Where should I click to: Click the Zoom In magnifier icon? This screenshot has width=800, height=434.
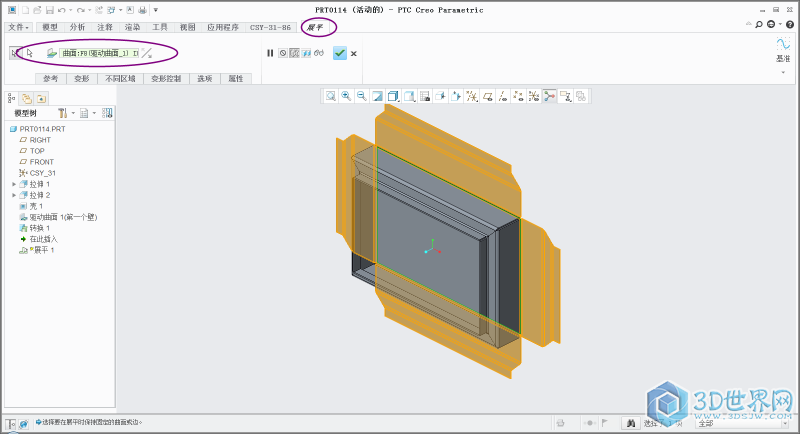click(x=346, y=96)
